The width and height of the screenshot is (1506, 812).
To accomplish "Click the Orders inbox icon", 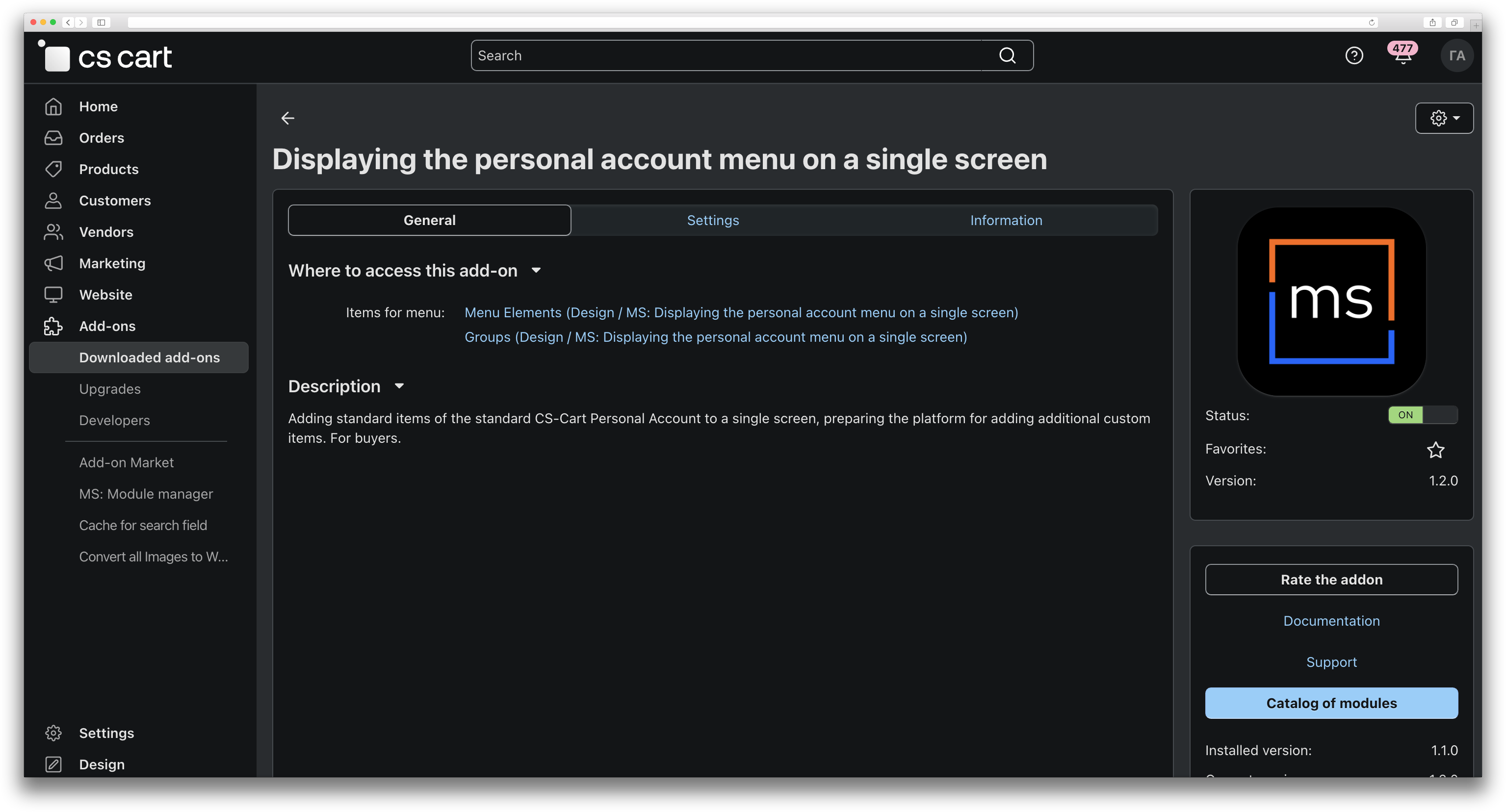I will pos(53,138).
